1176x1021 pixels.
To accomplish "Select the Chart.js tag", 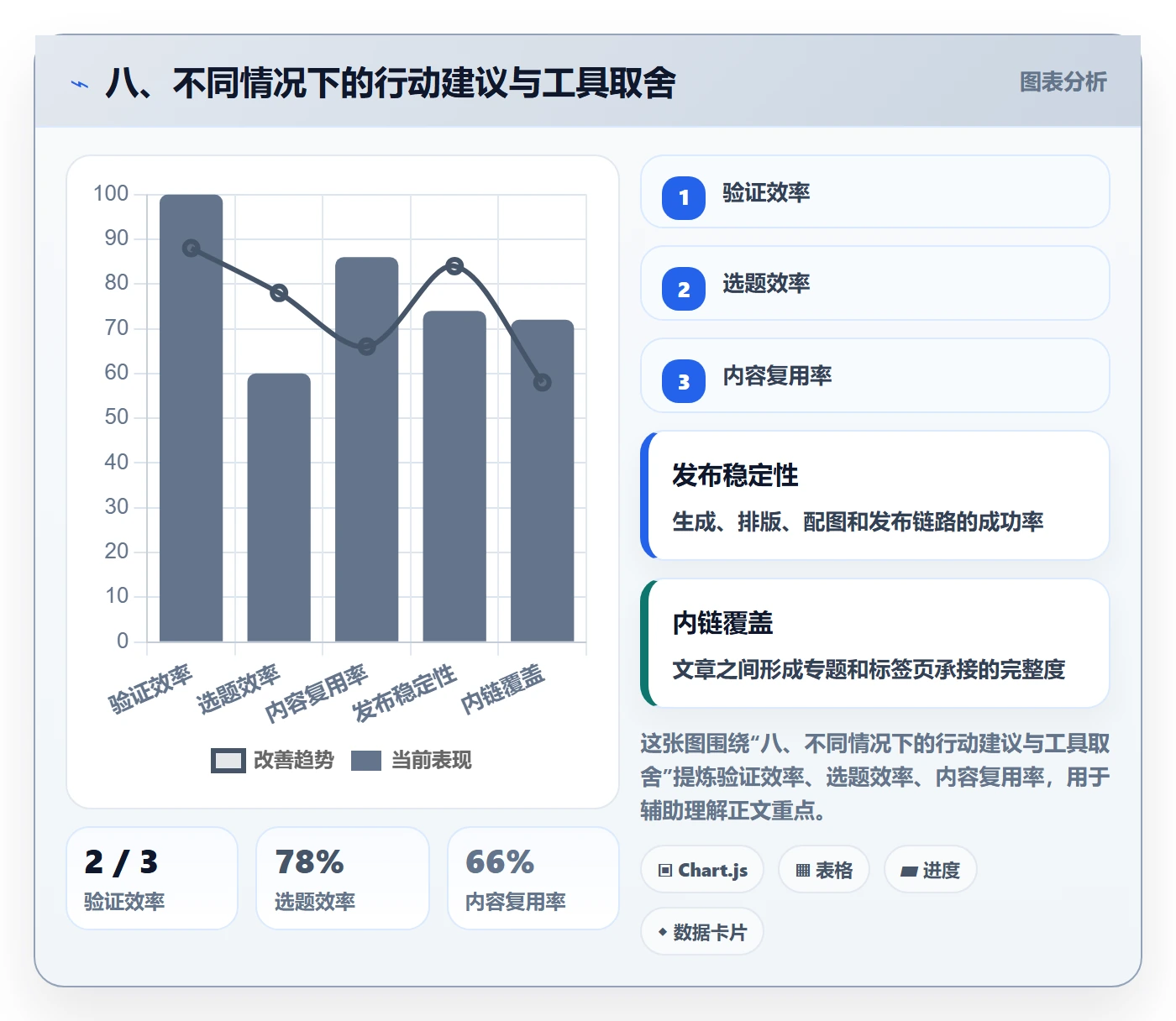I will tap(702, 870).
